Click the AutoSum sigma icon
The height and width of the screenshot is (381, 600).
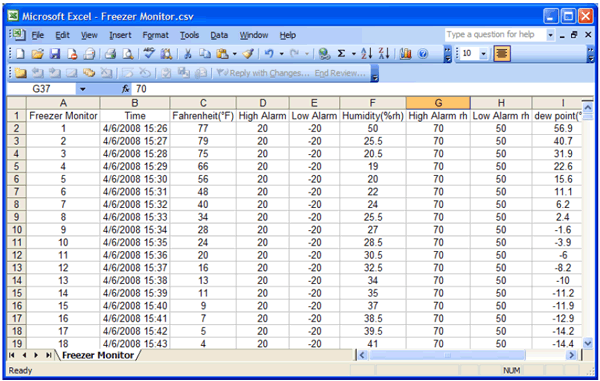(341, 54)
